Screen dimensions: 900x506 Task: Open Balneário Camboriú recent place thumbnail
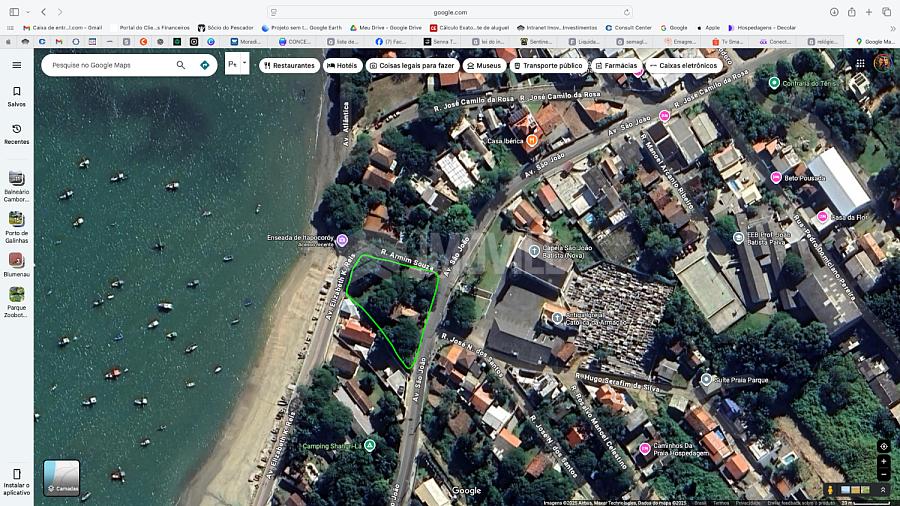(x=16, y=185)
